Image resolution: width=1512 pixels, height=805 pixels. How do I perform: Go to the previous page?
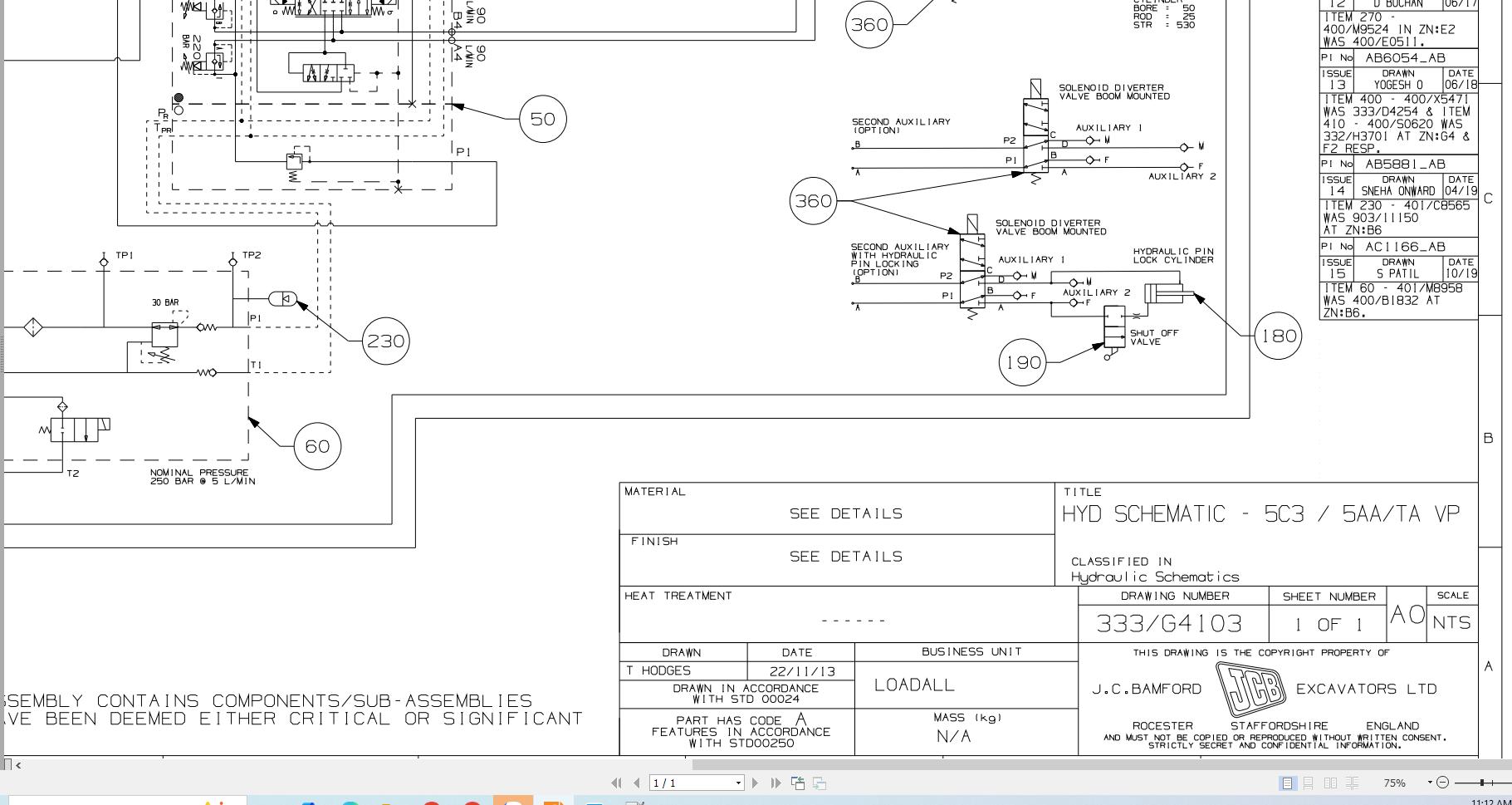pos(637,783)
